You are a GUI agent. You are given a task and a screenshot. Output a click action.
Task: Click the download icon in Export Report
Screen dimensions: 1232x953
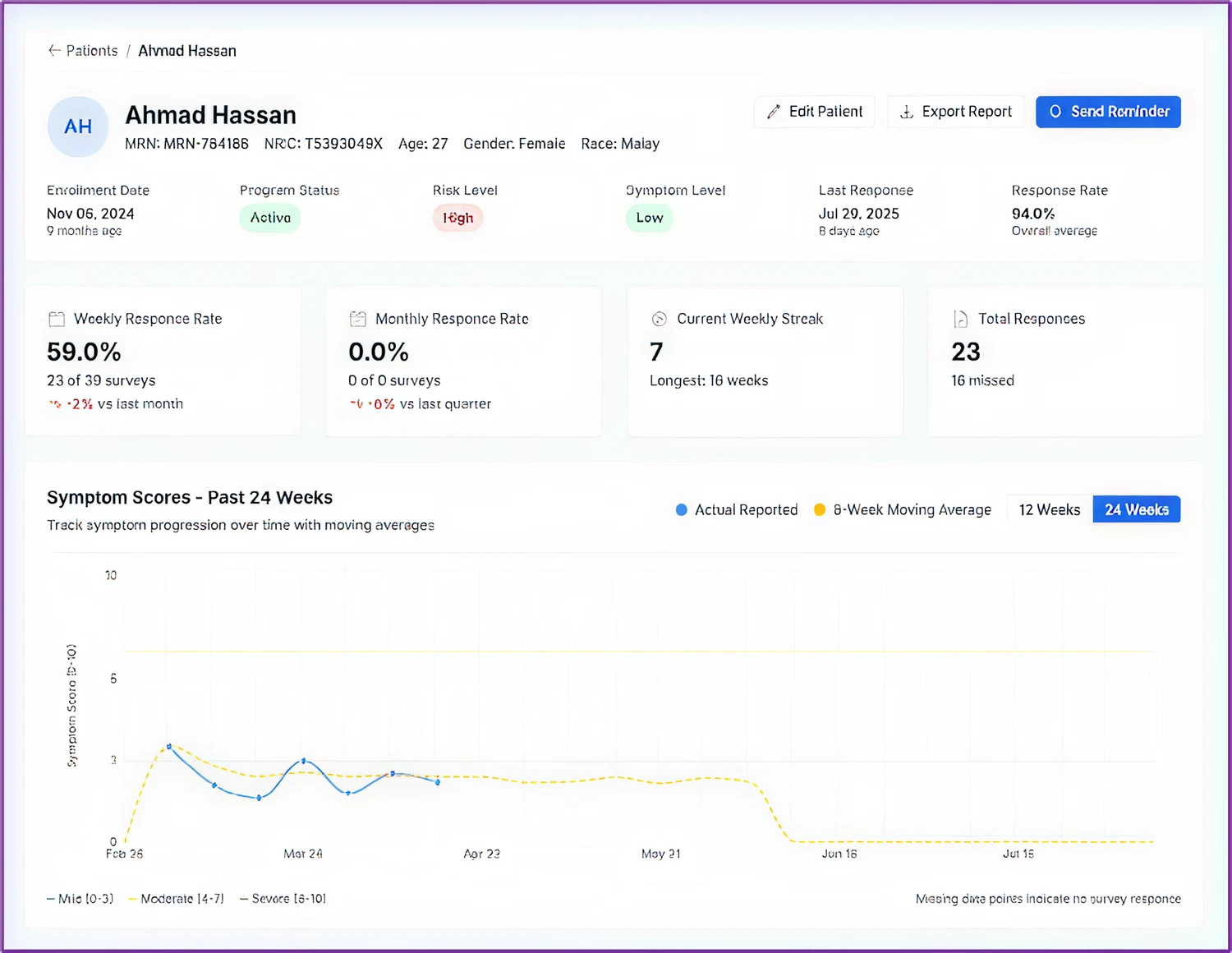pos(907,112)
